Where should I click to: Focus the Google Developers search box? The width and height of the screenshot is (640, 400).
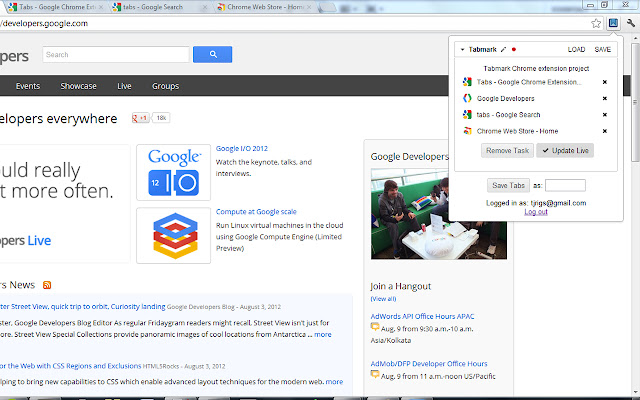tap(116, 55)
